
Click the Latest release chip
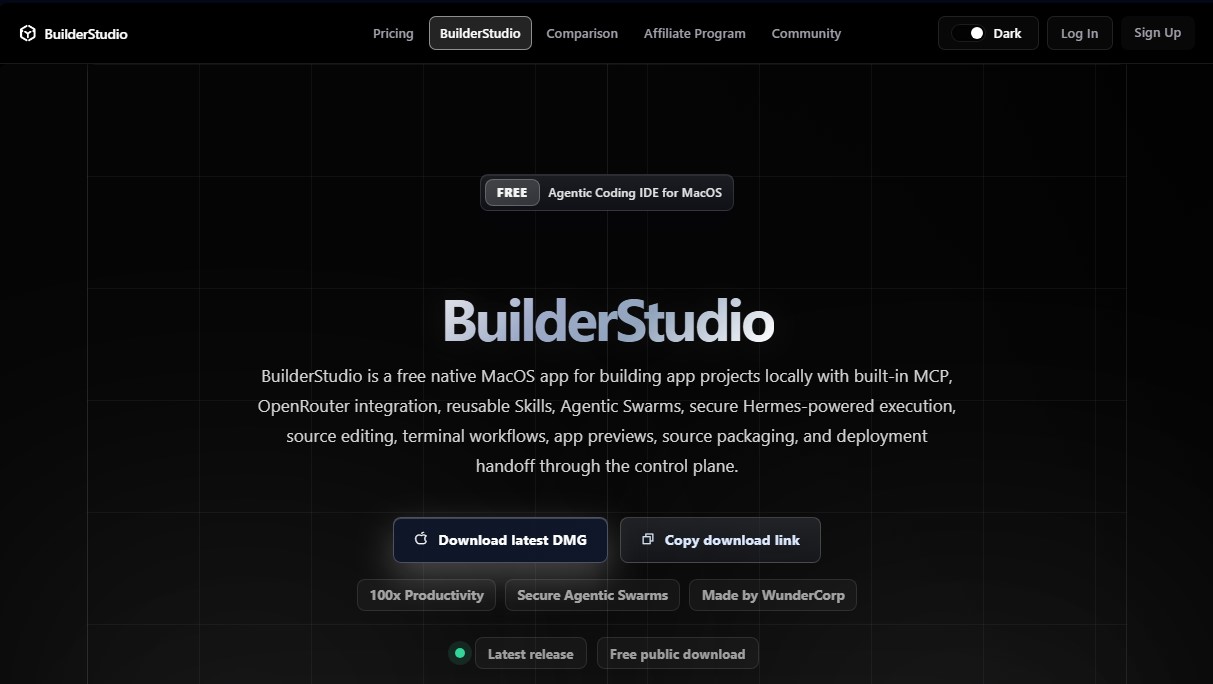click(x=530, y=654)
